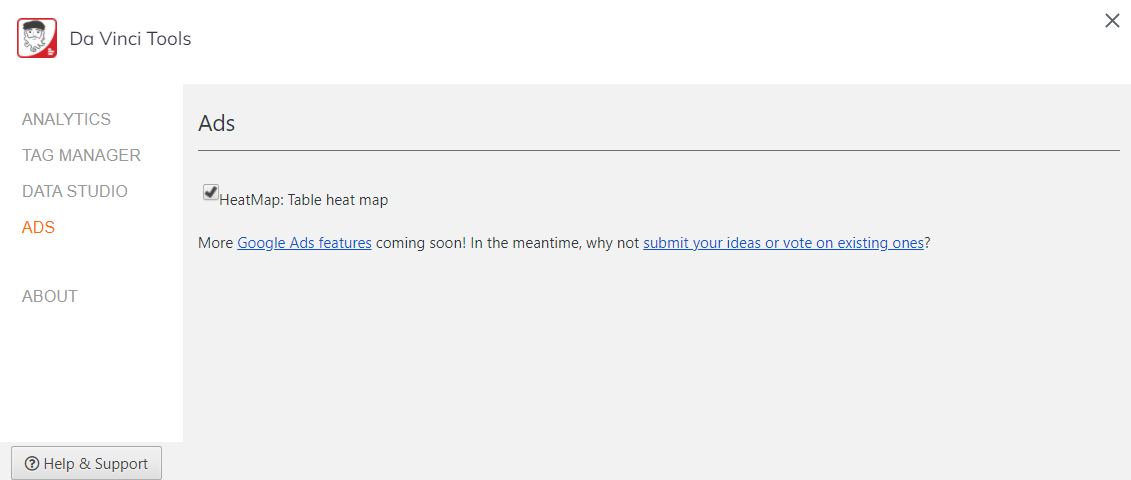
Task: Go to the Data Studio section
Action: pyautogui.click(x=75, y=191)
